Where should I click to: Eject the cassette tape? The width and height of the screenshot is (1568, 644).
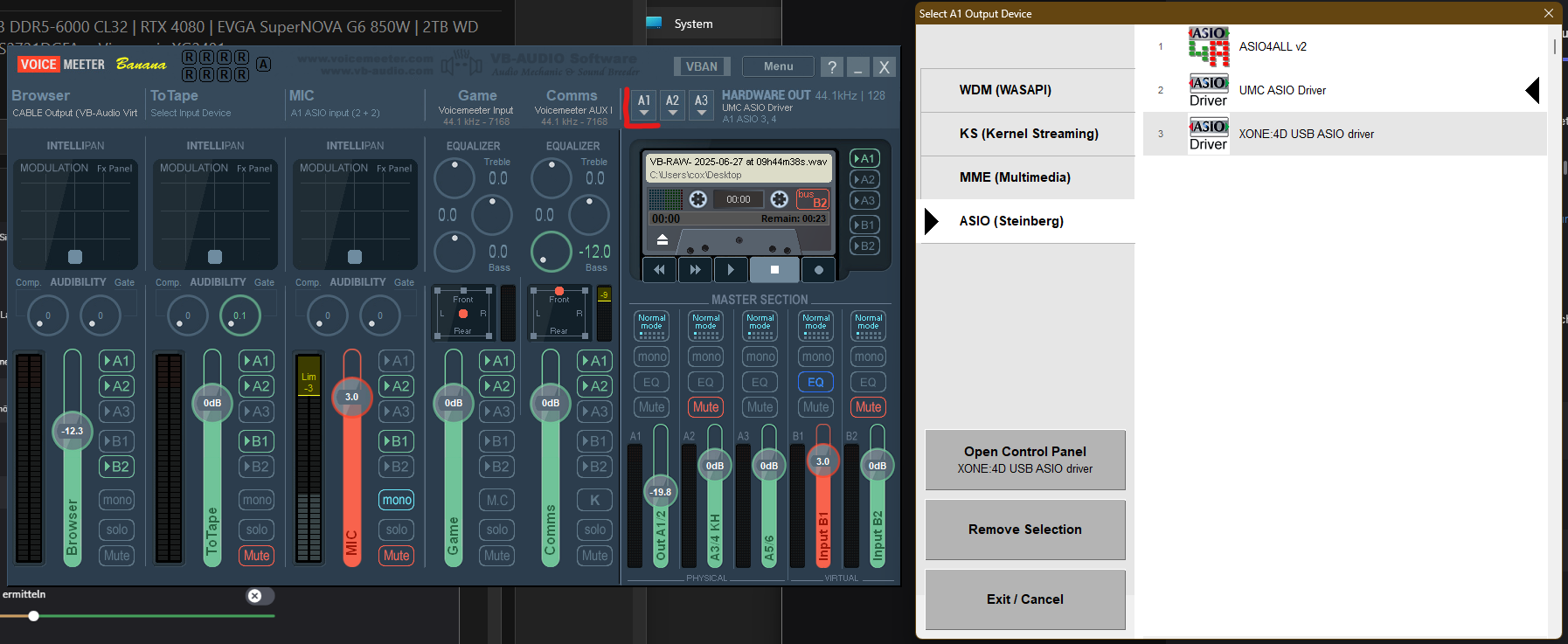pyautogui.click(x=663, y=239)
